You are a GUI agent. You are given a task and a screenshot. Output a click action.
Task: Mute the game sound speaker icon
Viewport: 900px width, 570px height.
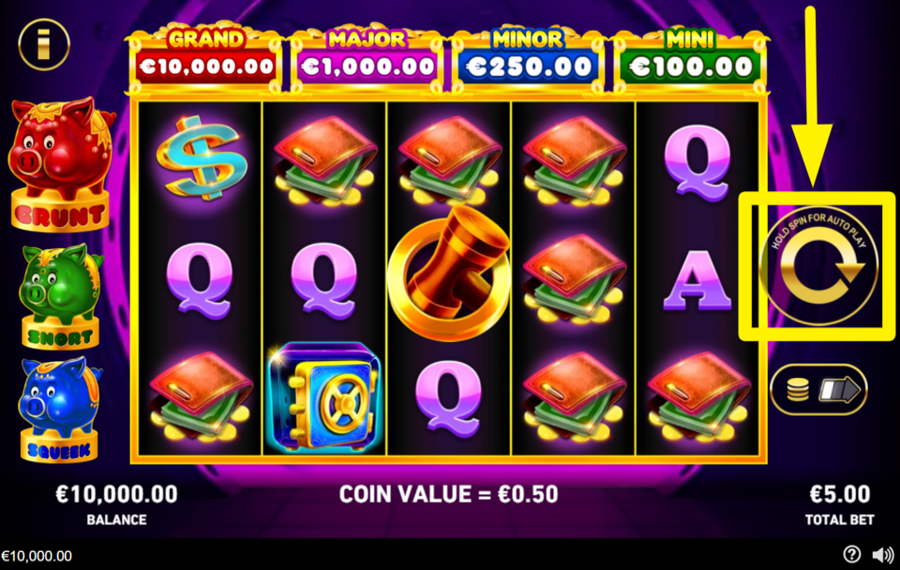point(883,555)
